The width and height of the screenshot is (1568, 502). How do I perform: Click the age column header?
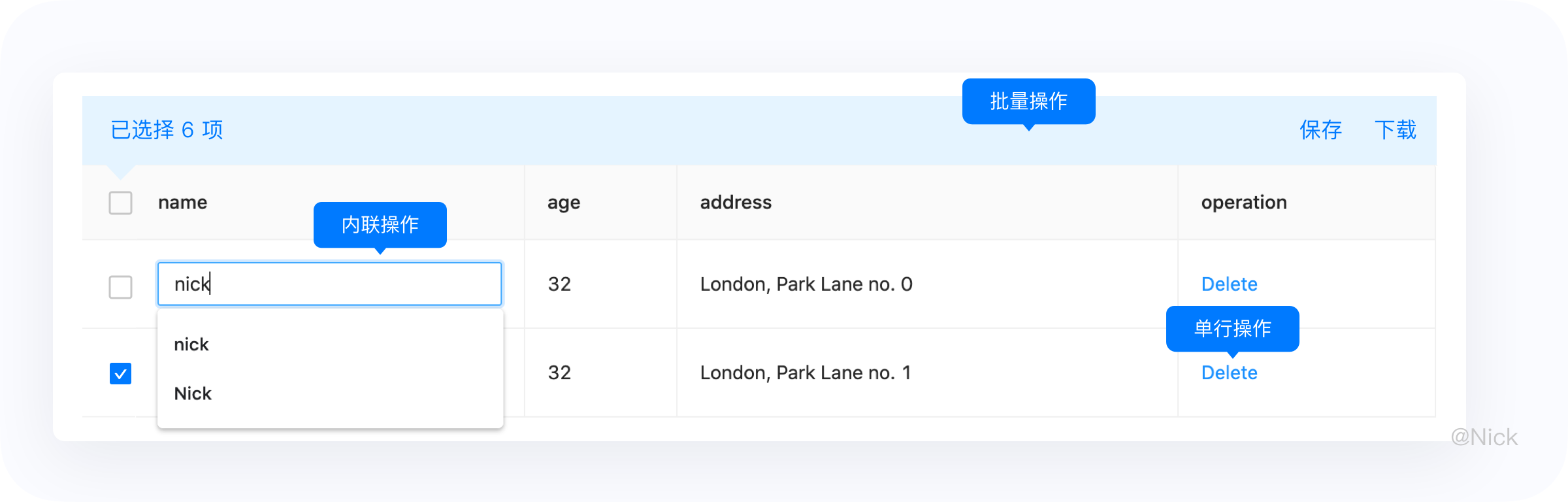[564, 203]
